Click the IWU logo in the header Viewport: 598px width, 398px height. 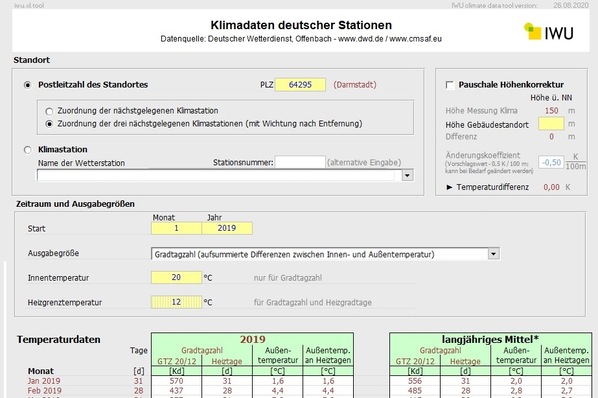548,32
